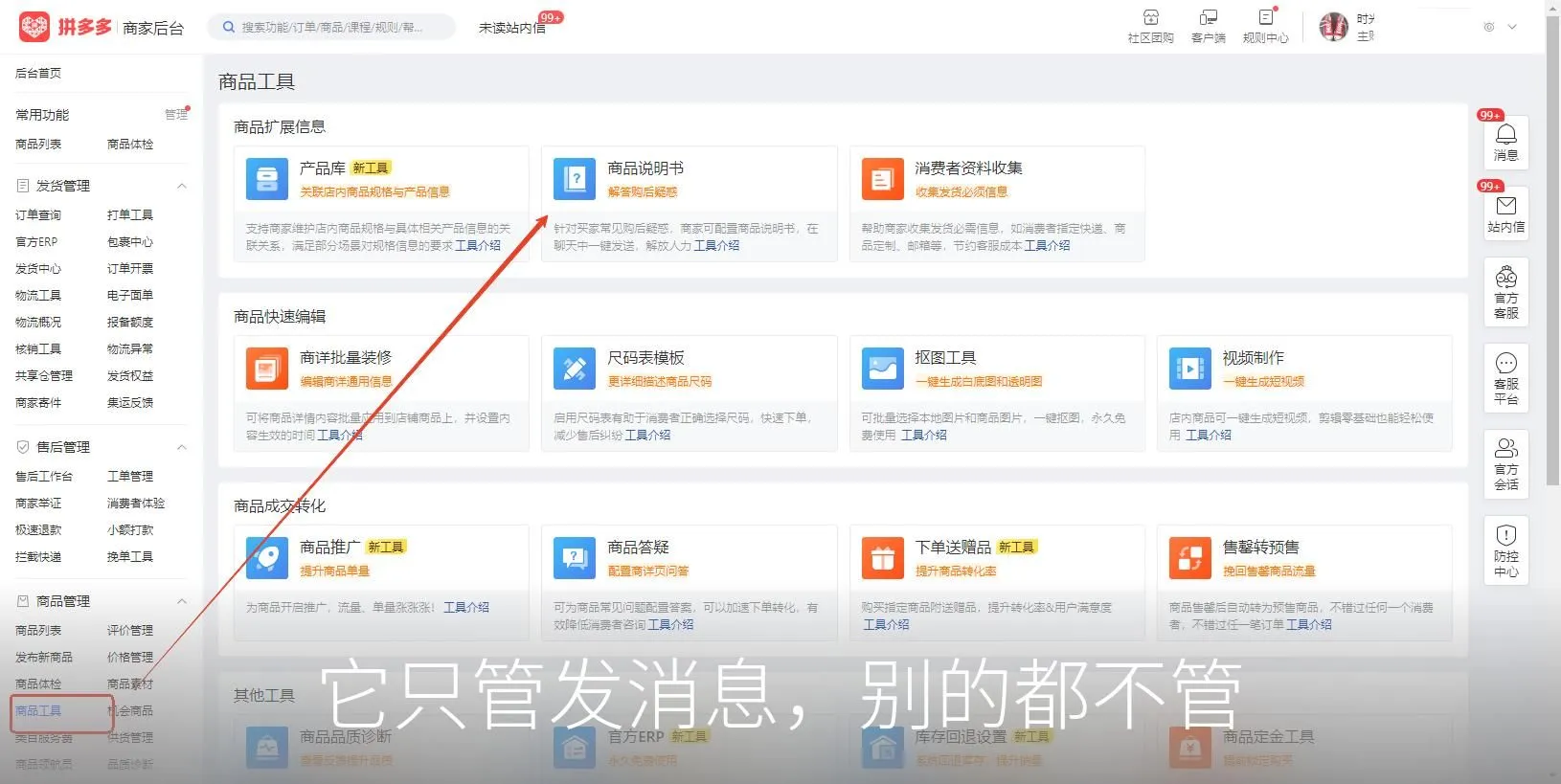Click the 尺码表模板 ruler icon

pos(575,369)
